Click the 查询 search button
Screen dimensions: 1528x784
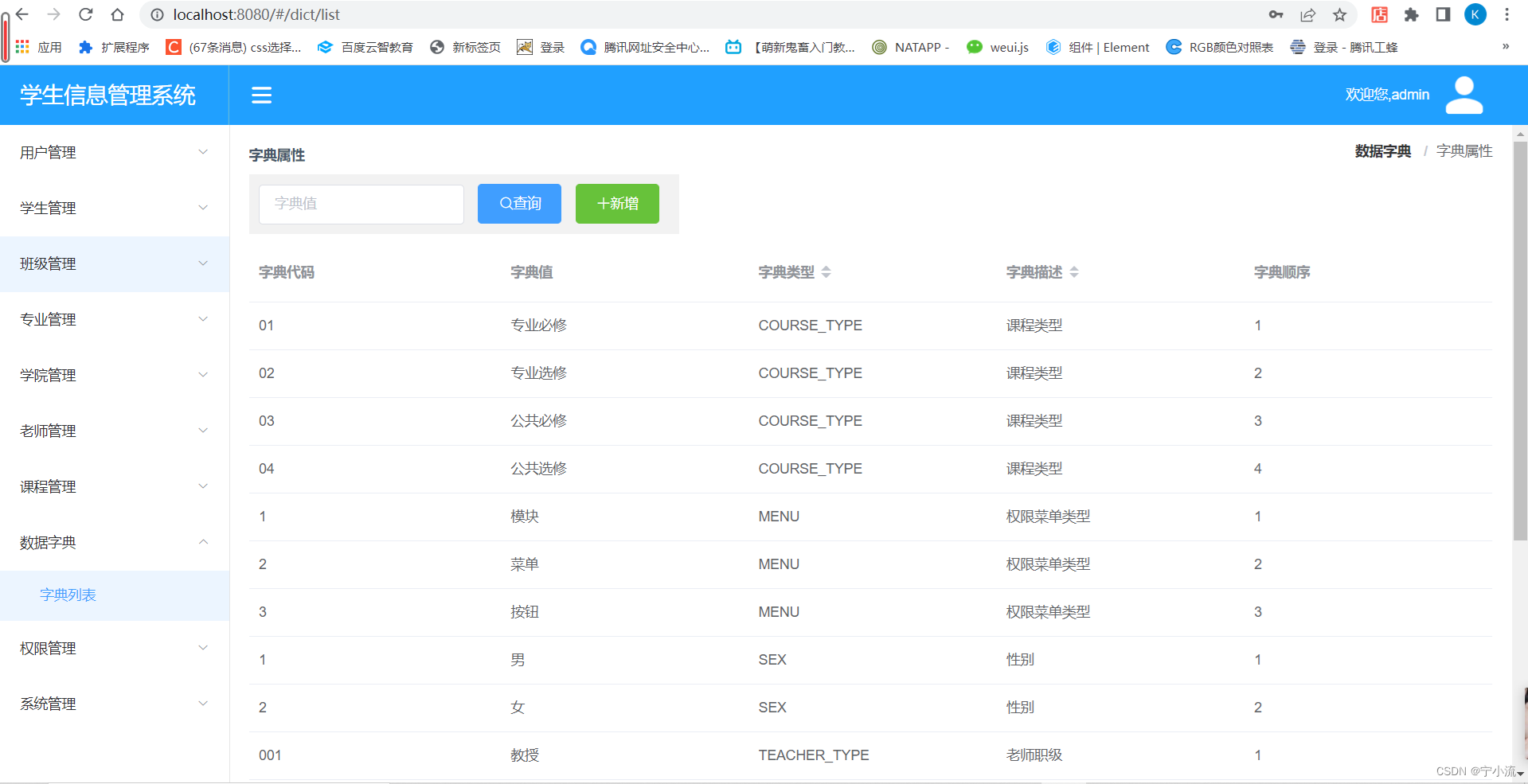pyautogui.click(x=519, y=204)
